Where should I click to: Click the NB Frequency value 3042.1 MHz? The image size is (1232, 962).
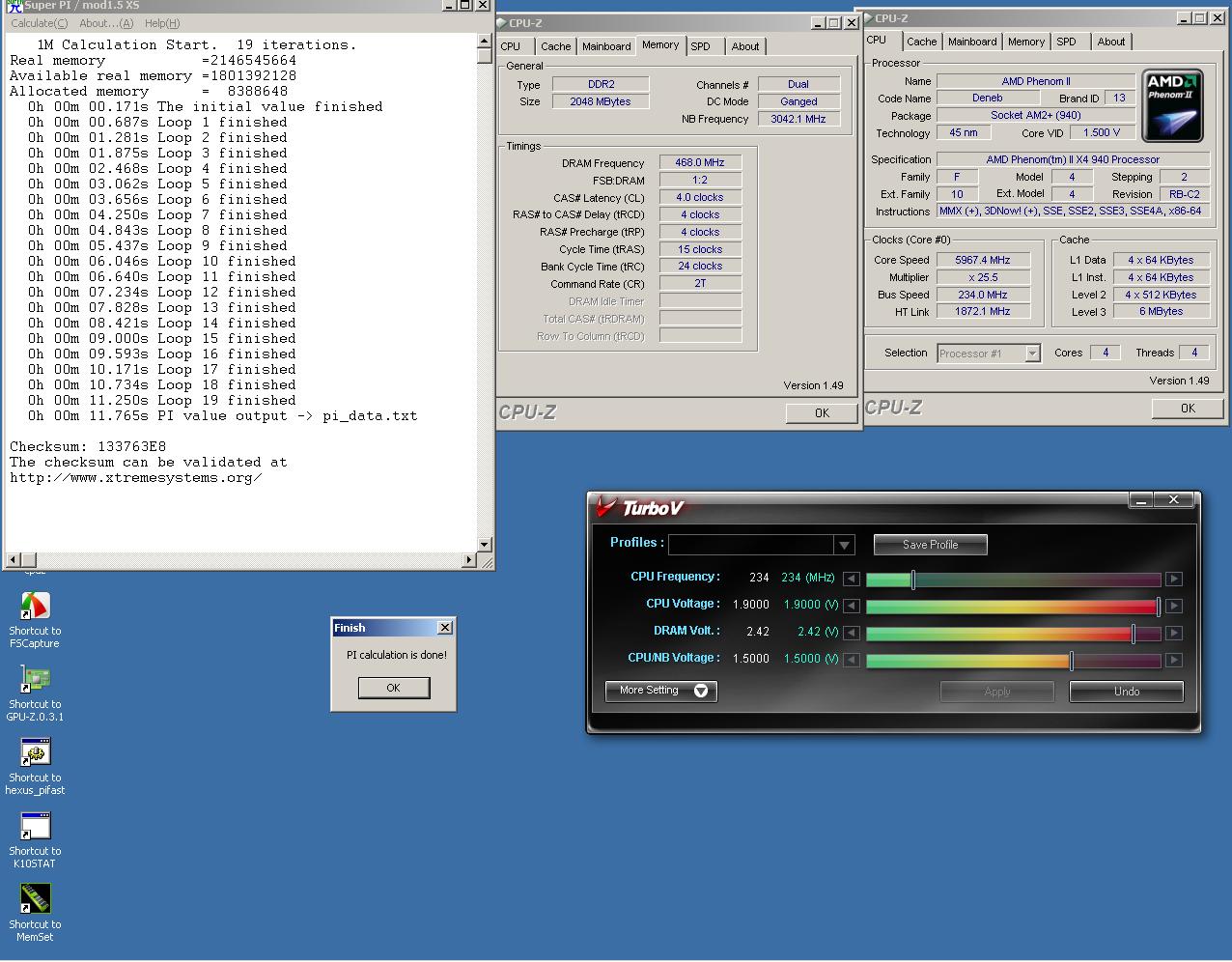click(798, 119)
